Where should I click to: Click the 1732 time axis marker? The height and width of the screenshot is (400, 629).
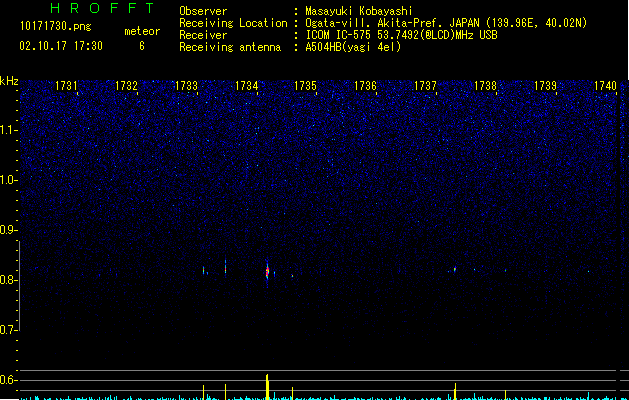[126, 86]
